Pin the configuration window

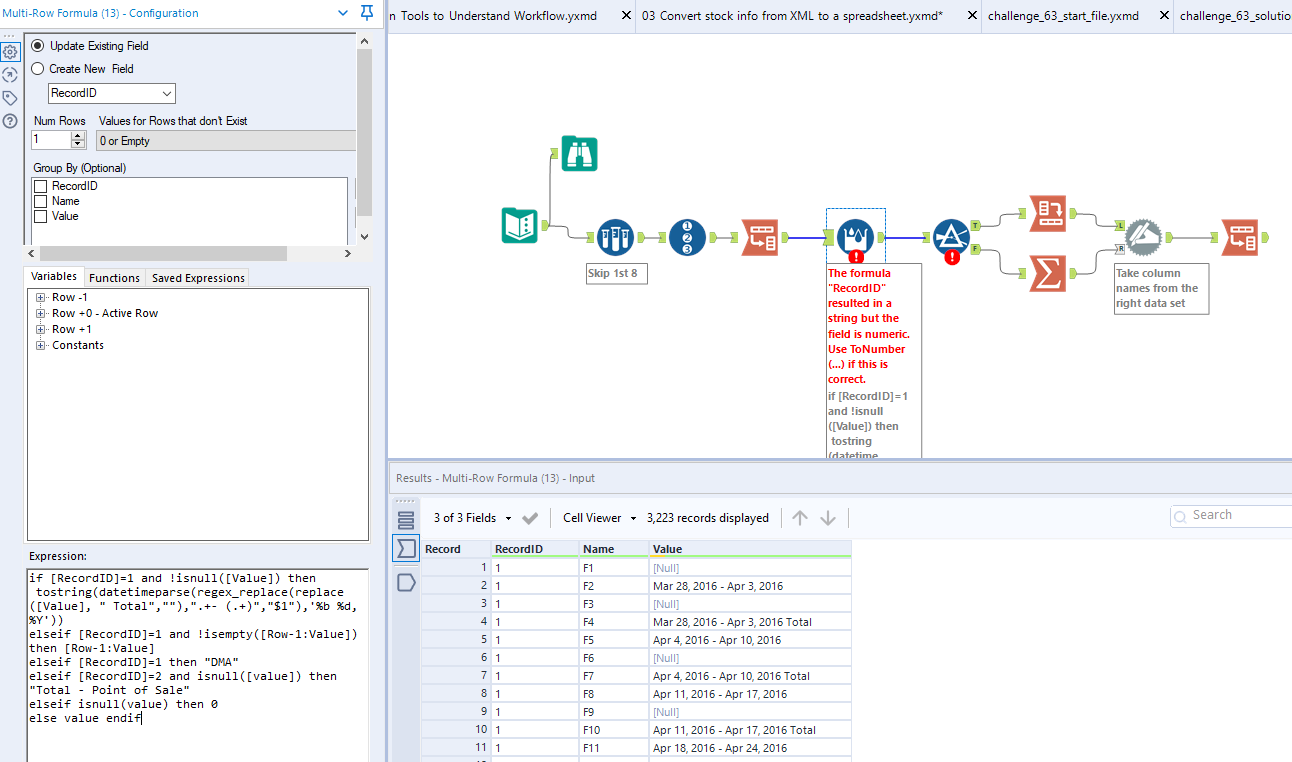[x=367, y=14]
